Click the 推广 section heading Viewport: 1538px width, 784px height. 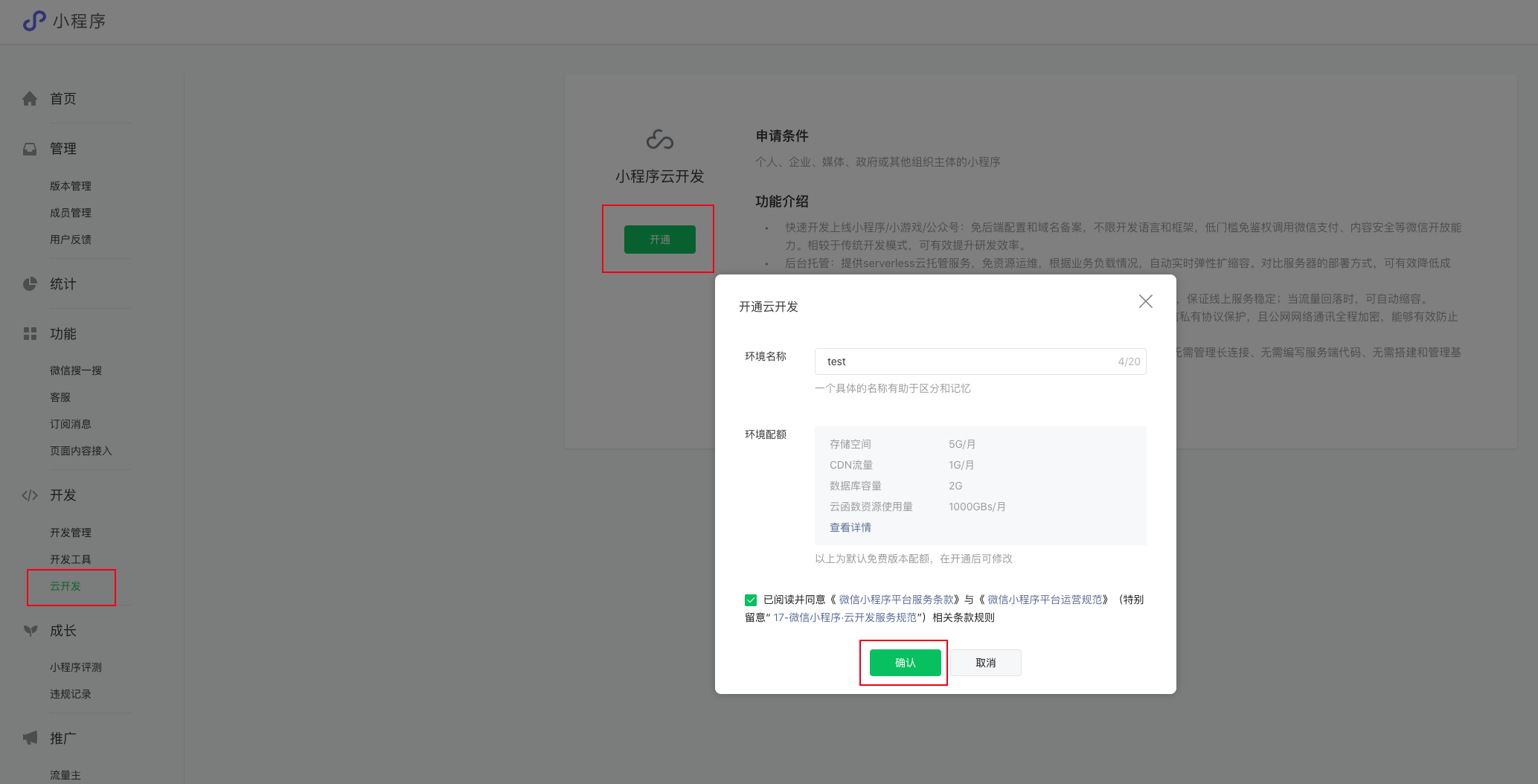click(x=63, y=738)
